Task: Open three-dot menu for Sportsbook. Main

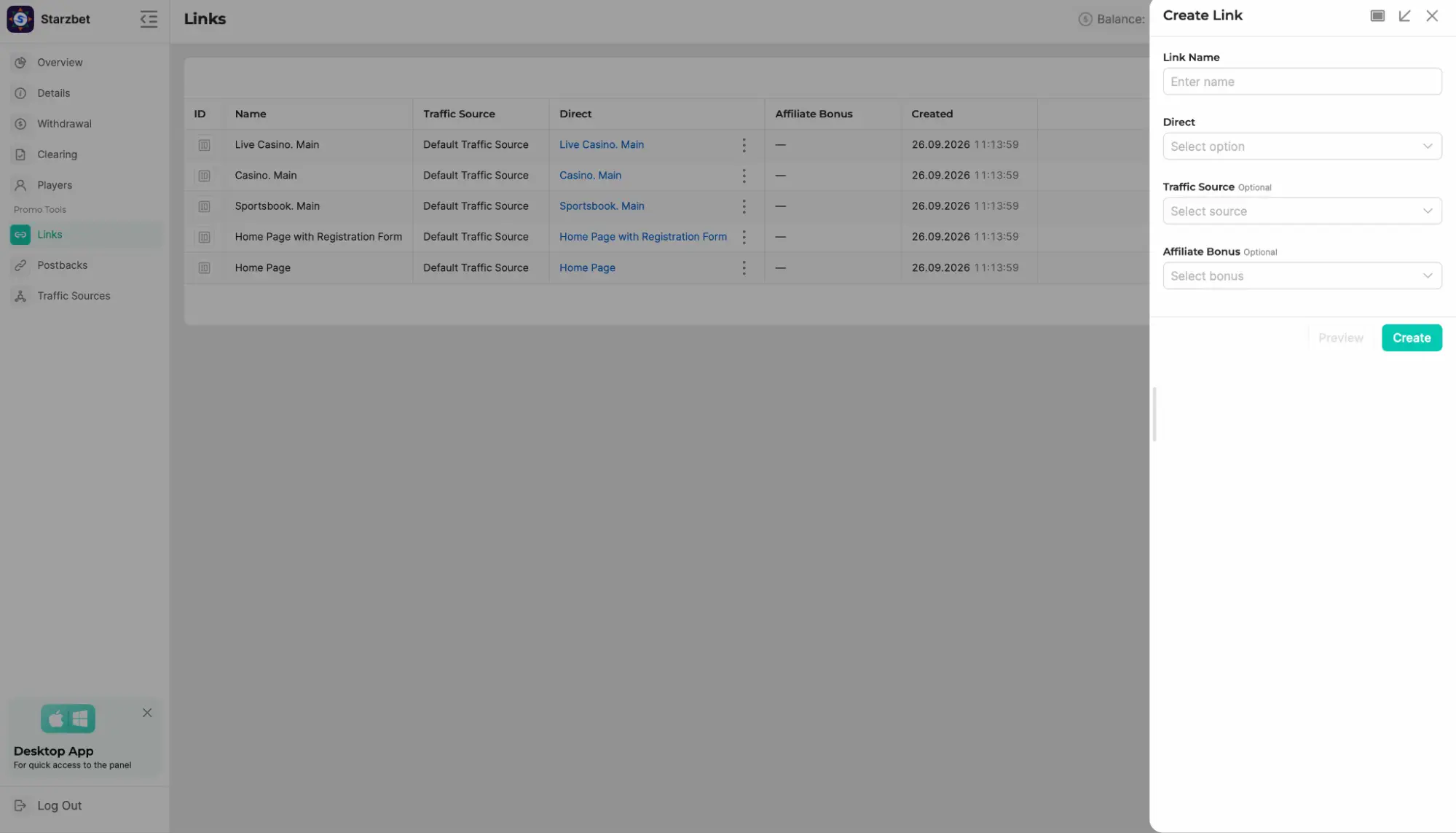Action: pyautogui.click(x=744, y=206)
